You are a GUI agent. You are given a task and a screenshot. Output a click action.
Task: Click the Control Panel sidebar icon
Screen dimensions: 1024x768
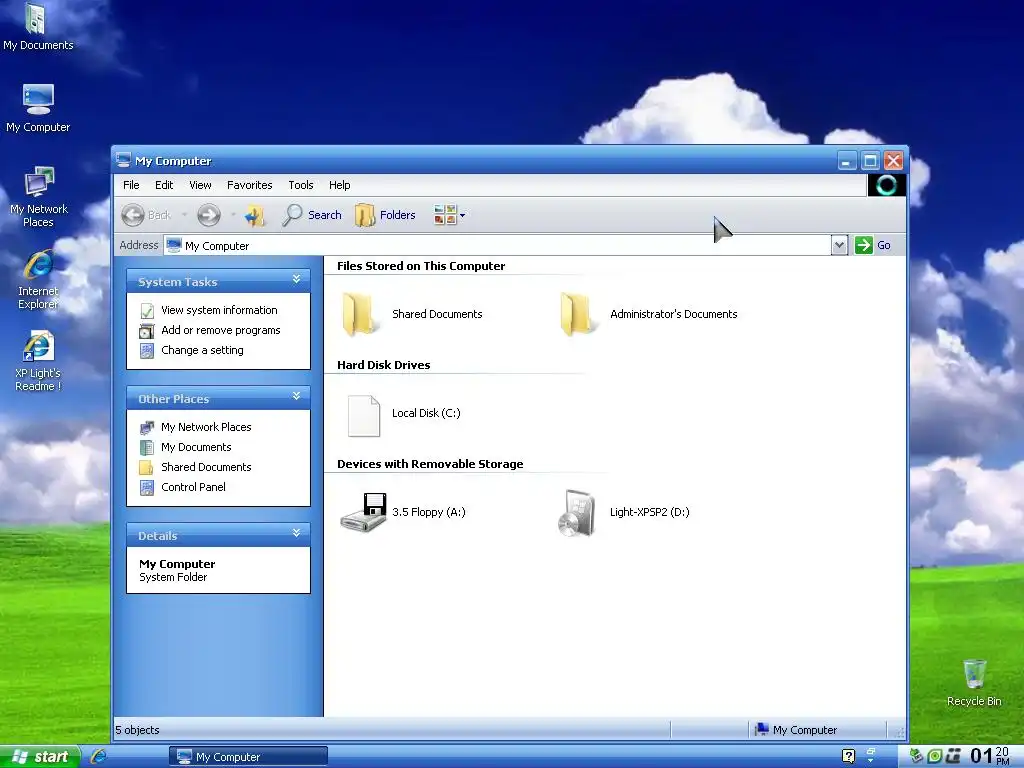point(147,488)
